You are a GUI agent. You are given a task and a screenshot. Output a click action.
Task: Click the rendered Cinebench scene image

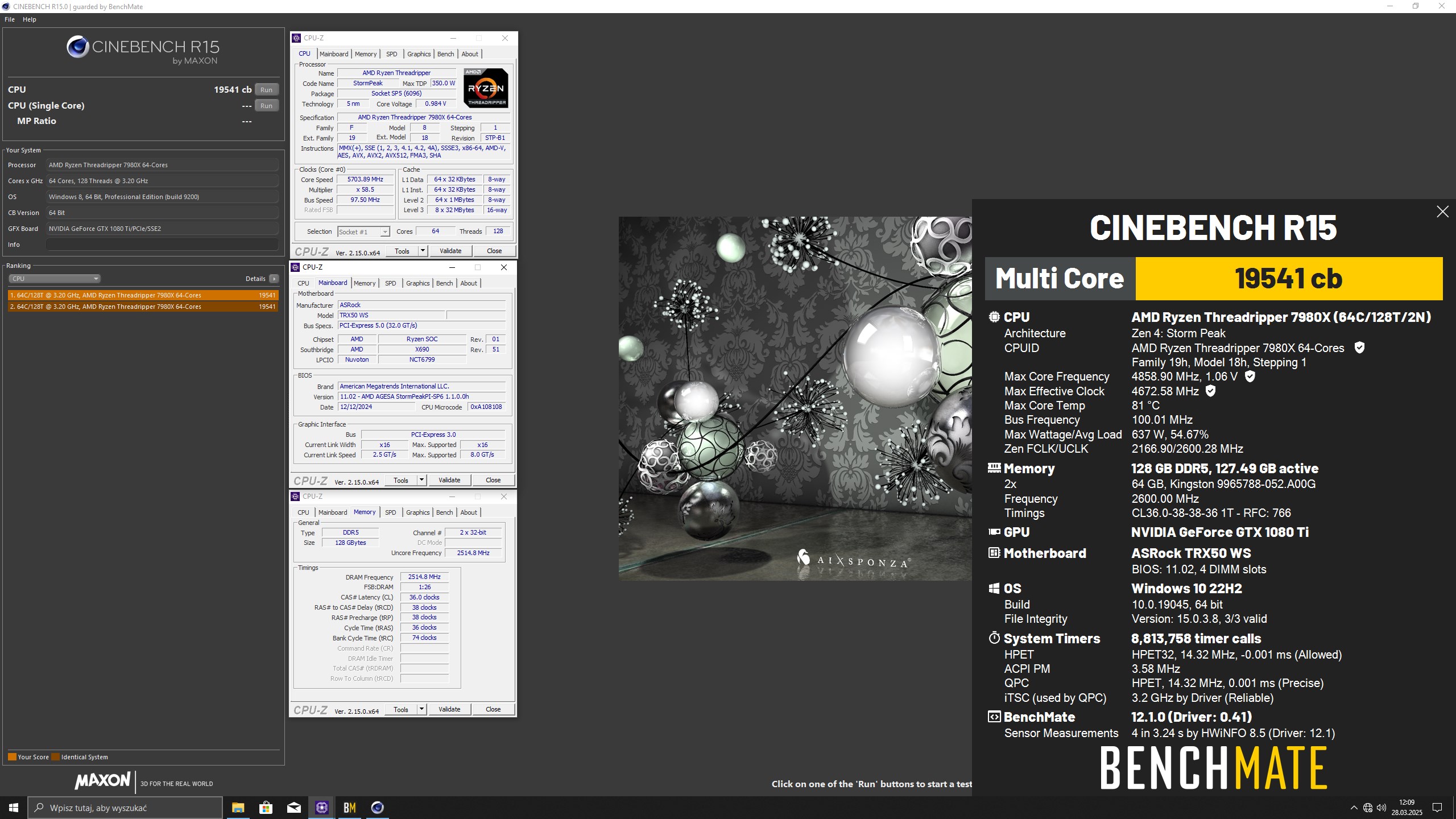click(x=795, y=398)
